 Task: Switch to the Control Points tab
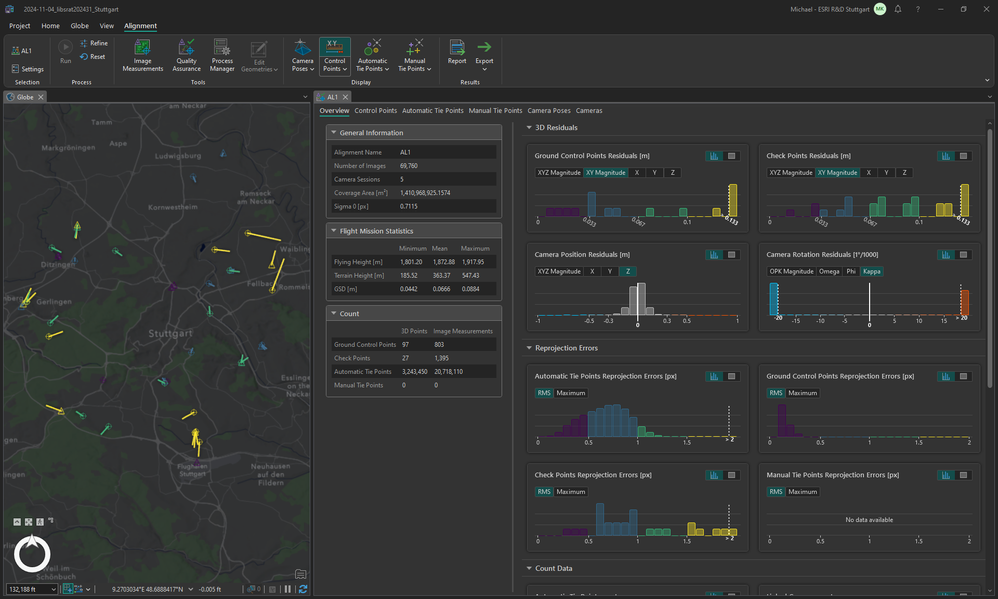(375, 111)
